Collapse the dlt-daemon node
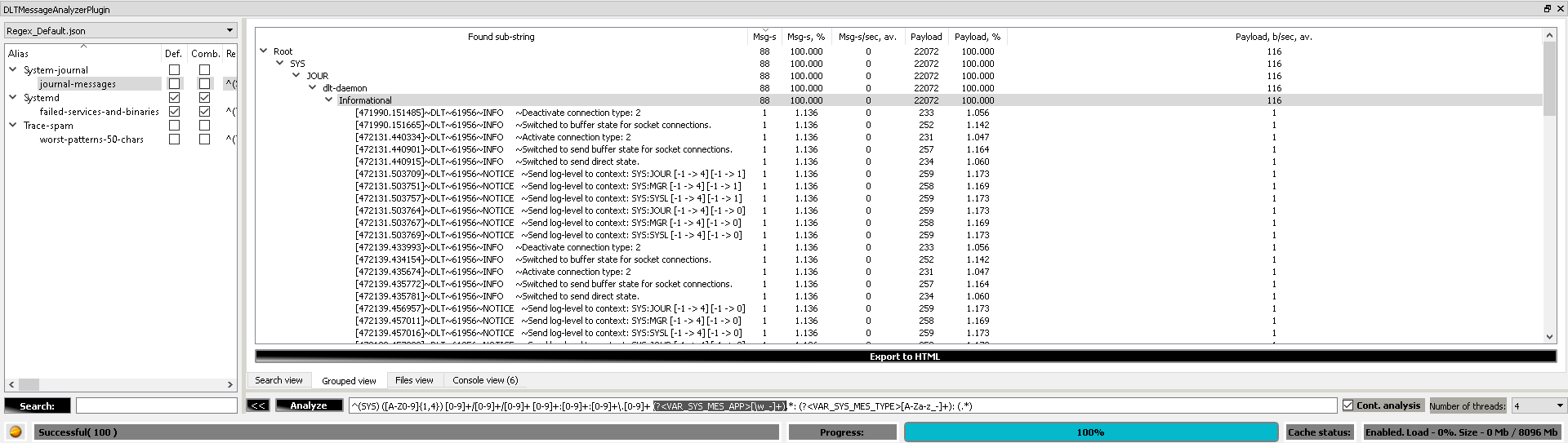 click(x=313, y=87)
